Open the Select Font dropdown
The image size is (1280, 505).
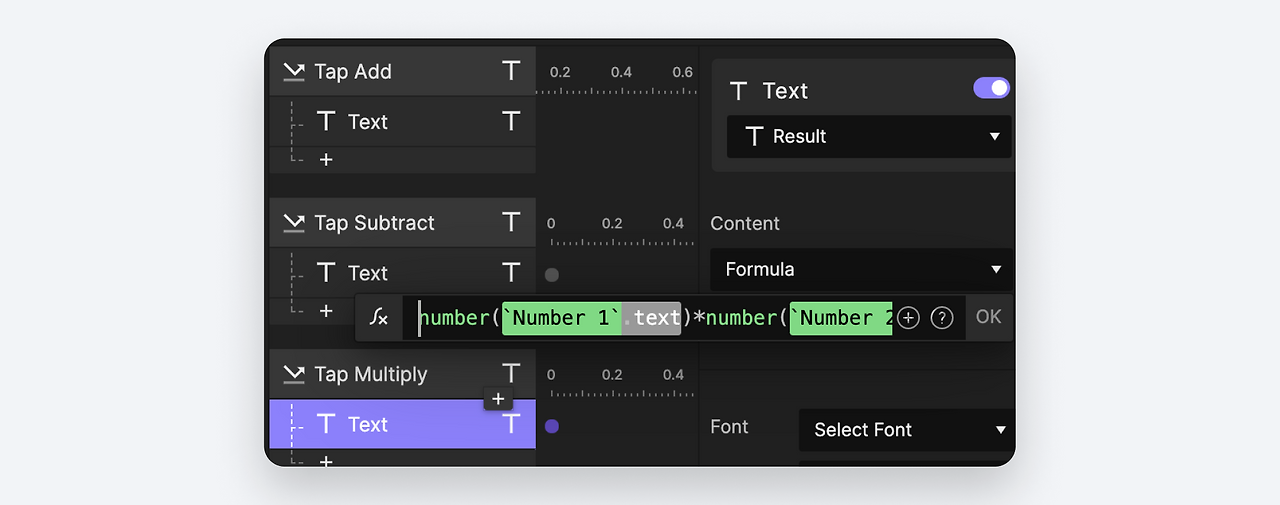tap(906, 430)
